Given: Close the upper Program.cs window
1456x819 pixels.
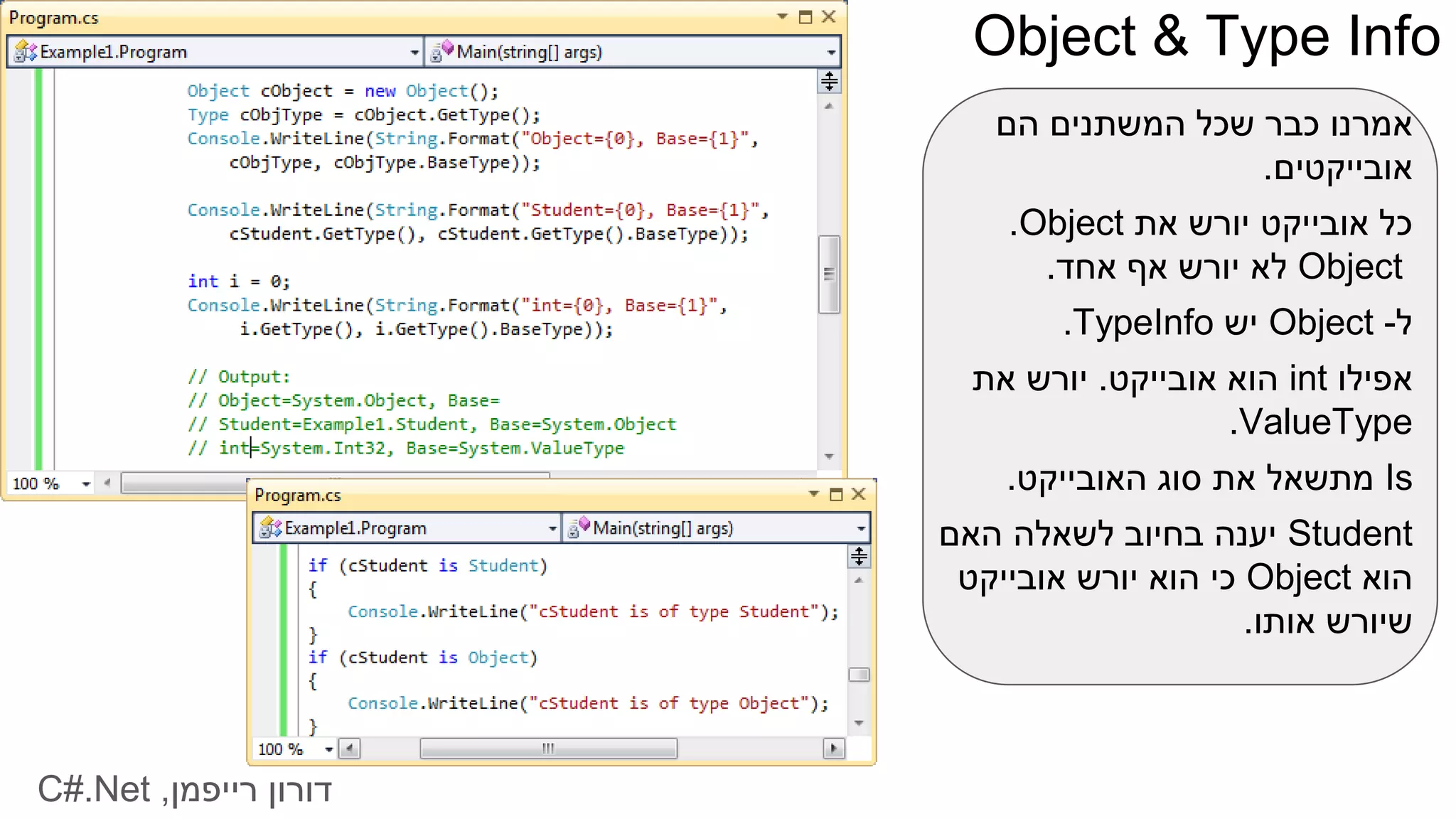Looking at the screenshot, I should [x=829, y=17].
